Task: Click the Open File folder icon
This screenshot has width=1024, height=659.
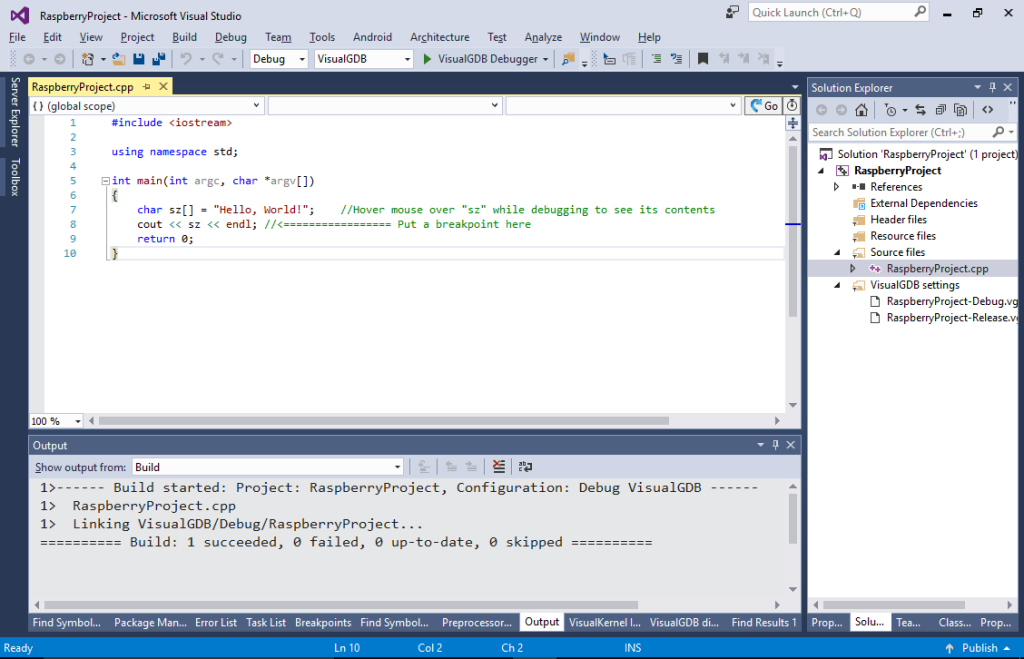Action: pyautogui.click(x=119, y=59)
